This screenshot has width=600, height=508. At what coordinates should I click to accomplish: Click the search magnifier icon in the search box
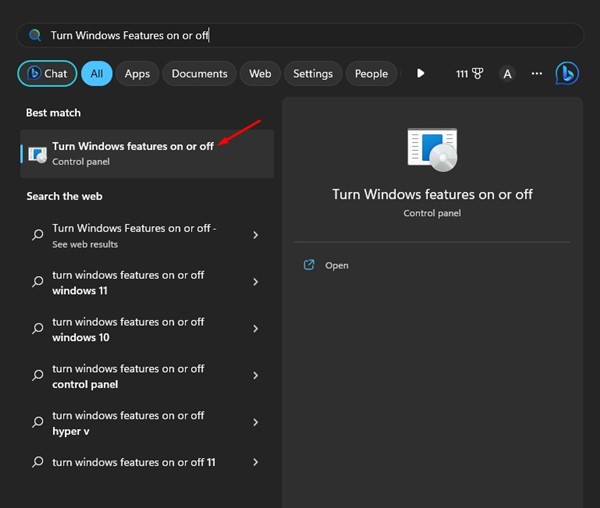tap(35, 35)
